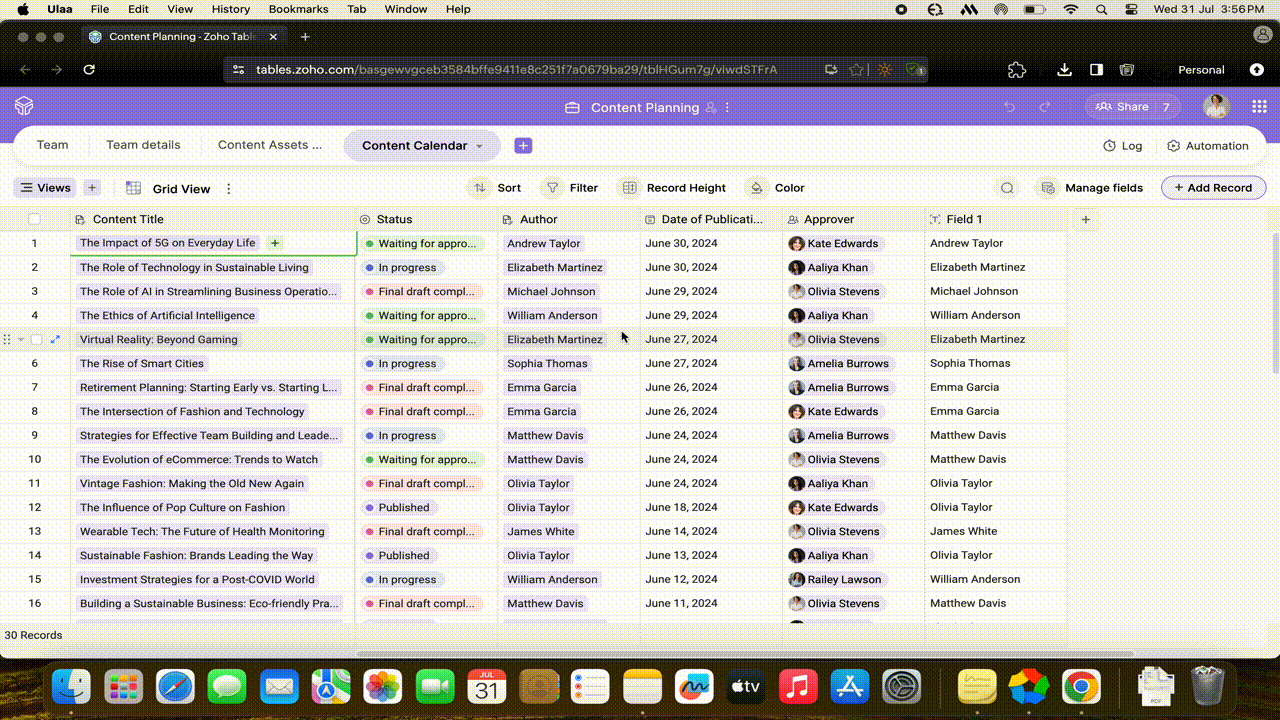Open the apps grid icon beside the avatar
This screenshot has width=1280, height=720.
(1259, 107)
